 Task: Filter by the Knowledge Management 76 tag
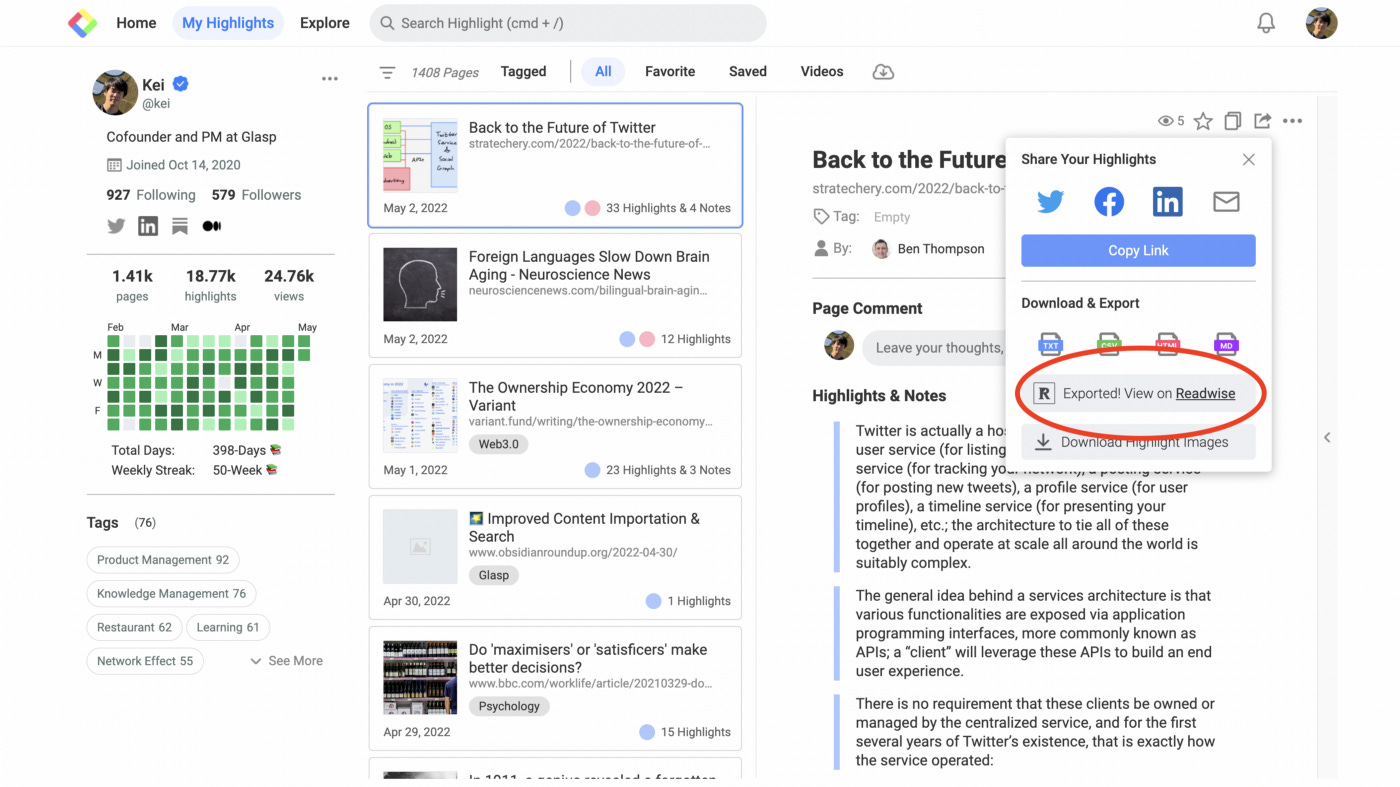tap(171, 594)
